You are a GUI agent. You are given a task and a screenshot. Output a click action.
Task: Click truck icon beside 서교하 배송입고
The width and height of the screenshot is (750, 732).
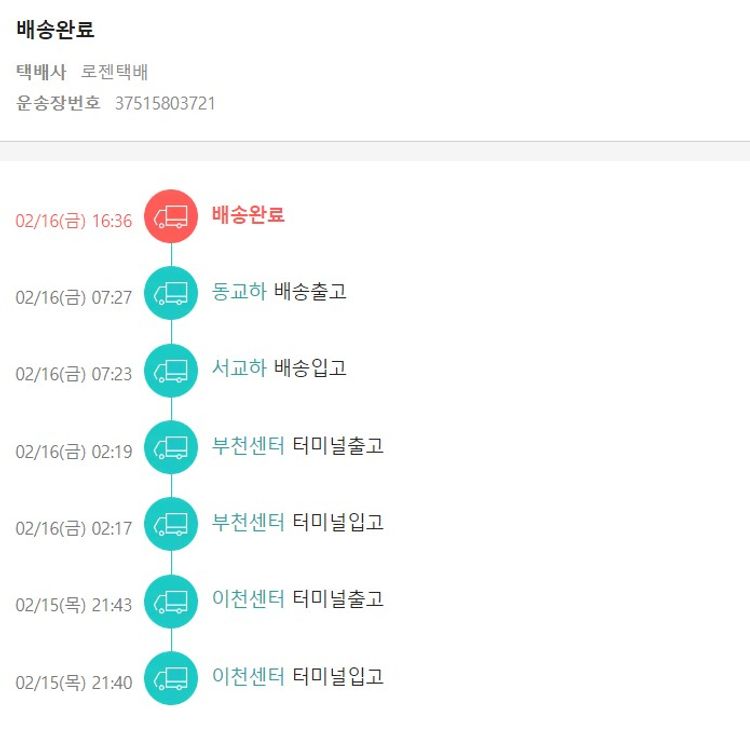click(171, 370)
